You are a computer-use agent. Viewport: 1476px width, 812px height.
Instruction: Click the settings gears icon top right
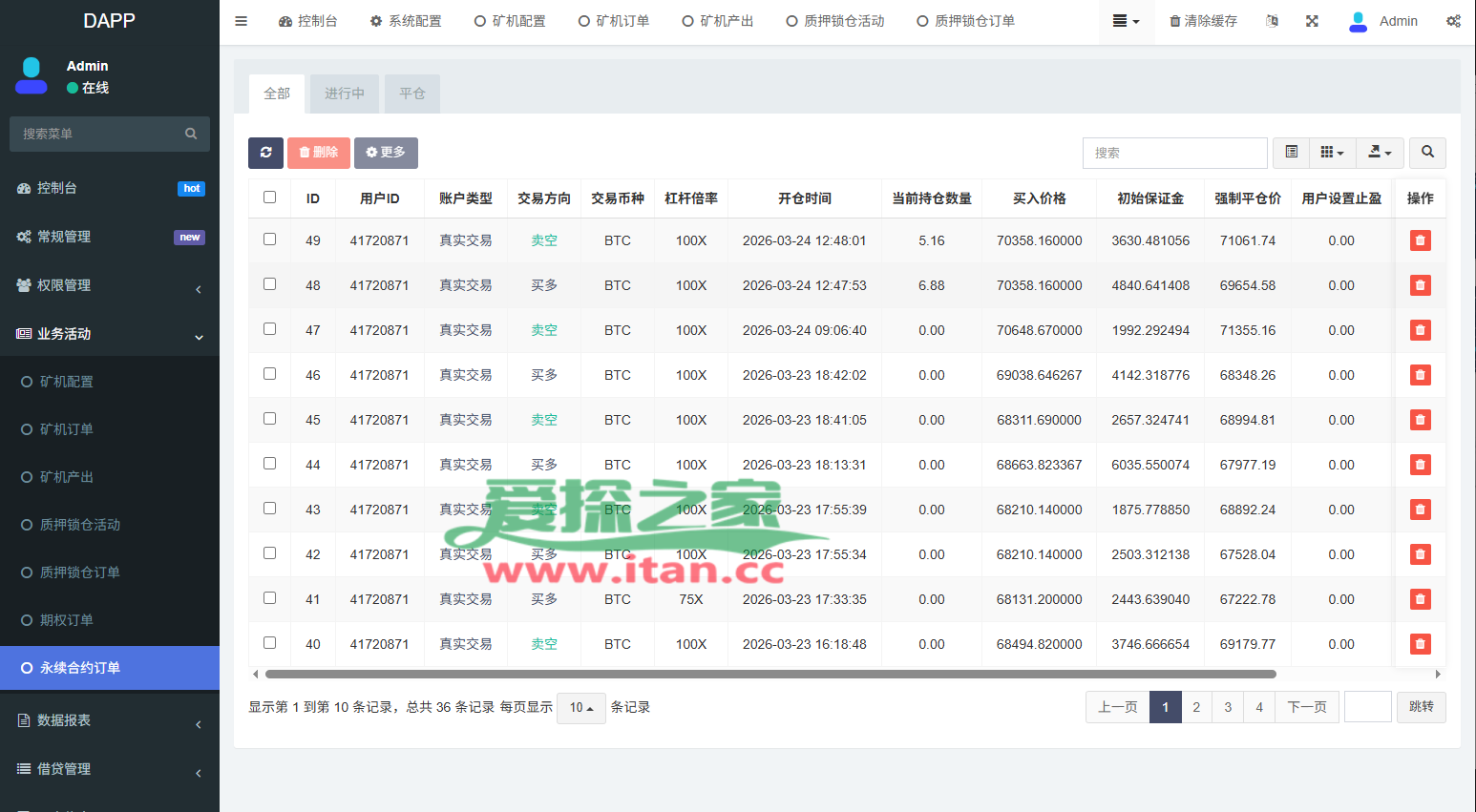click(1453, 21)
